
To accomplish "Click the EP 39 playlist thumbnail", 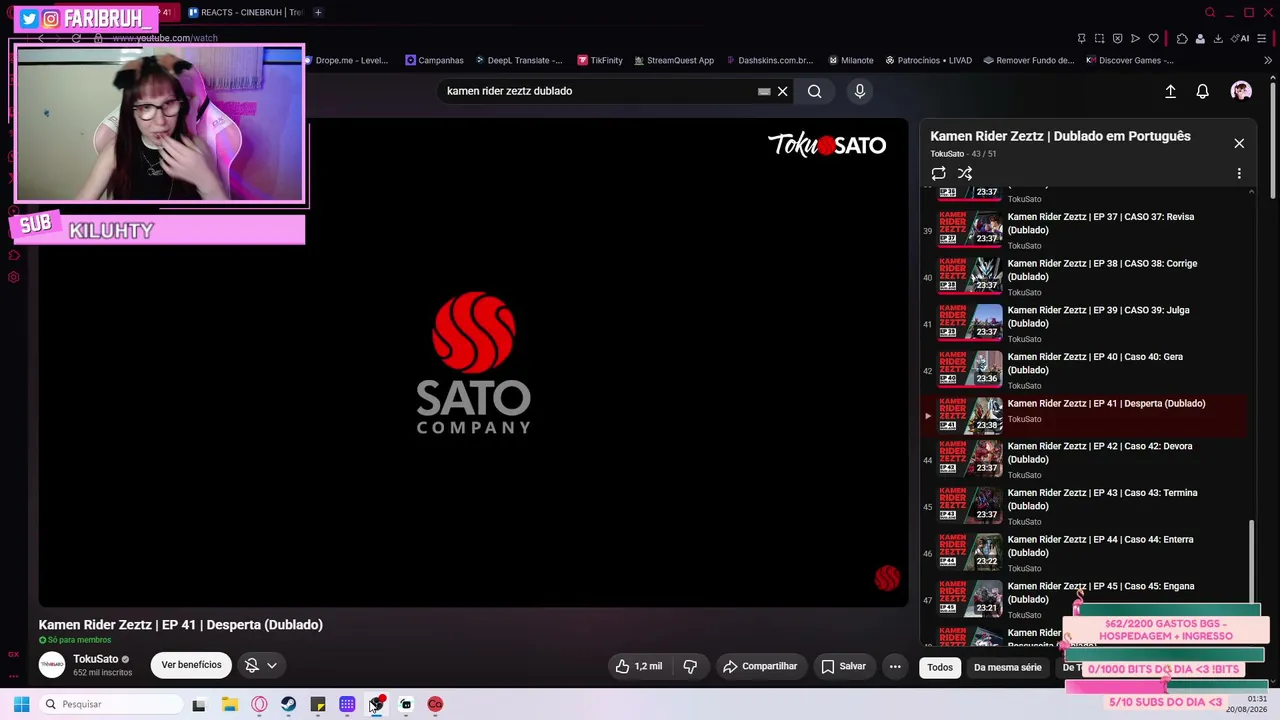I will (x=970, y=321).
